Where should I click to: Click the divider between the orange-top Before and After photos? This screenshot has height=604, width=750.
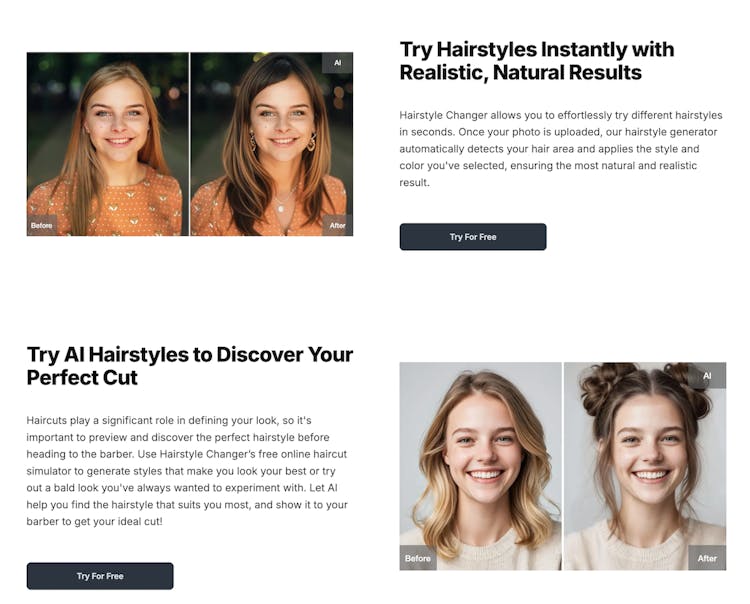[x=189, y=144]
